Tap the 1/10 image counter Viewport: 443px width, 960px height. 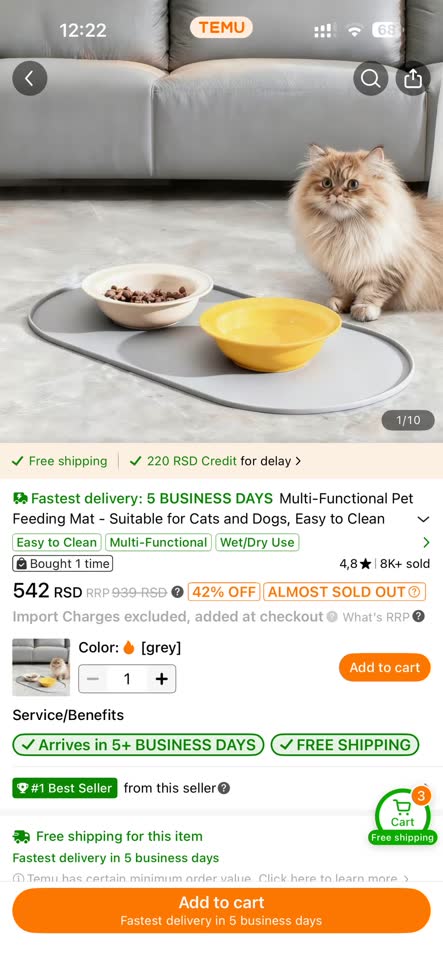tap(408, 420)
